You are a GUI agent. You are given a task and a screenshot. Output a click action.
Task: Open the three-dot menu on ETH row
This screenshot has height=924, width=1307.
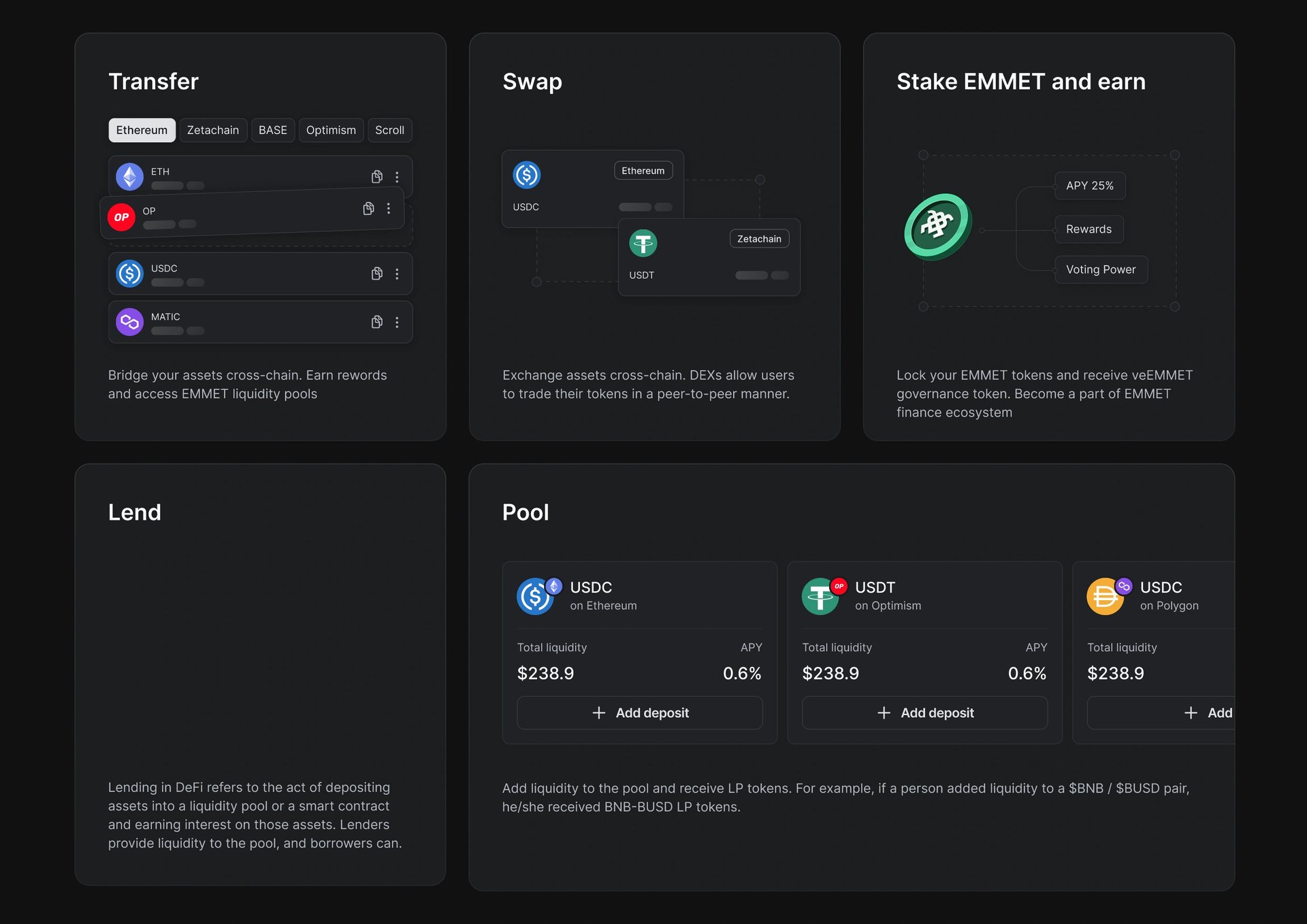click(397, 177)
